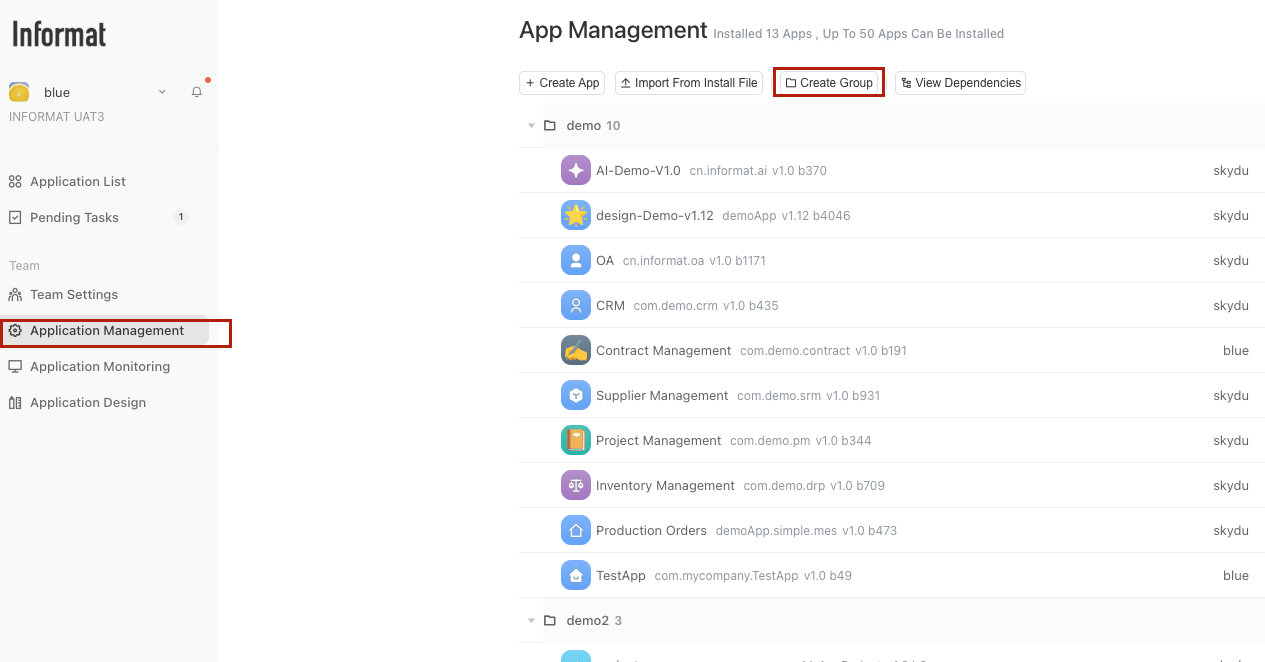1265x662 pixels.
Task: Open the notification bell
Action: tap(197, 92)
